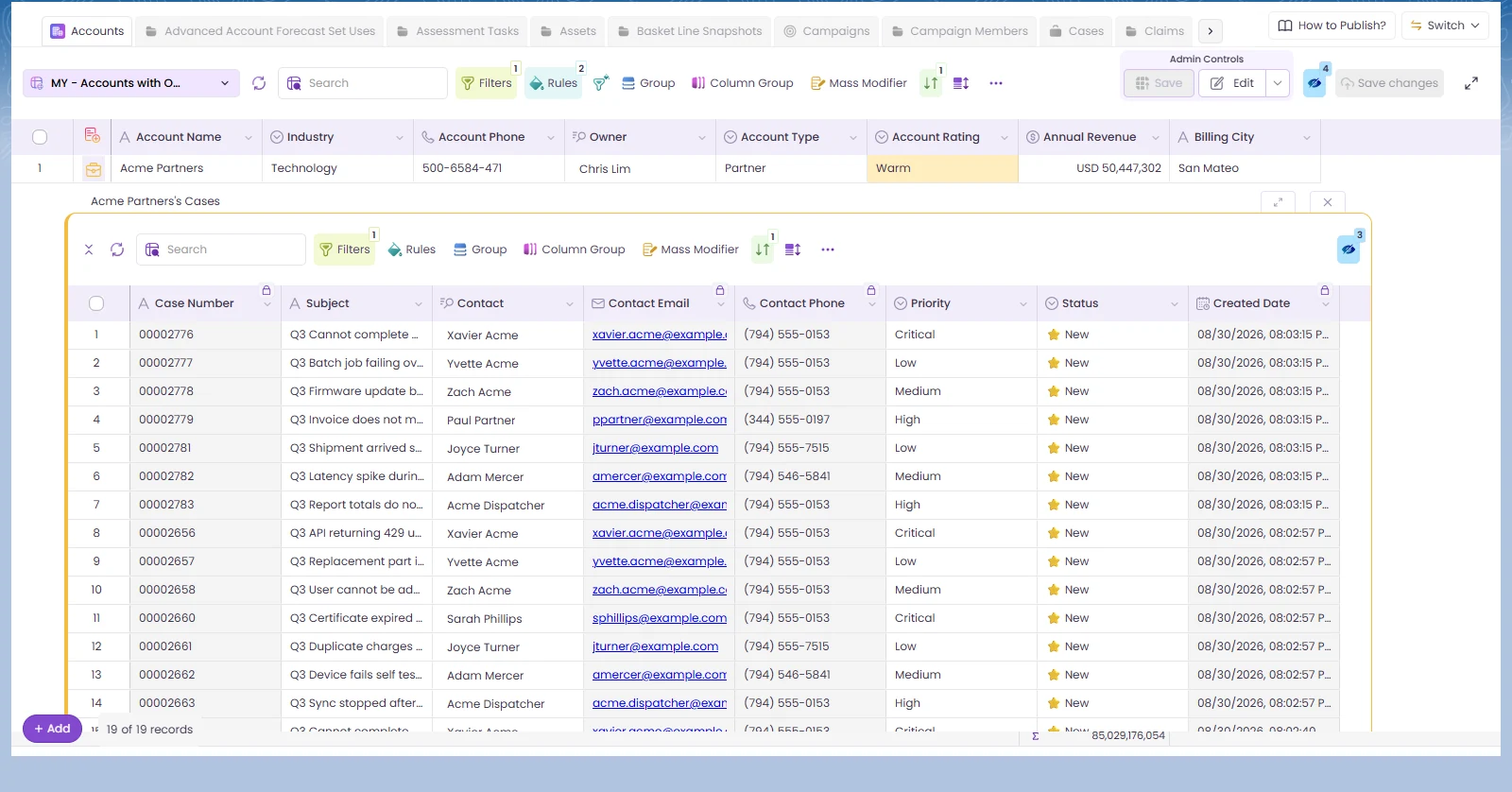Click the Accounts search field
This screenshot has height=792, width=1512.
tap(363, 83)
